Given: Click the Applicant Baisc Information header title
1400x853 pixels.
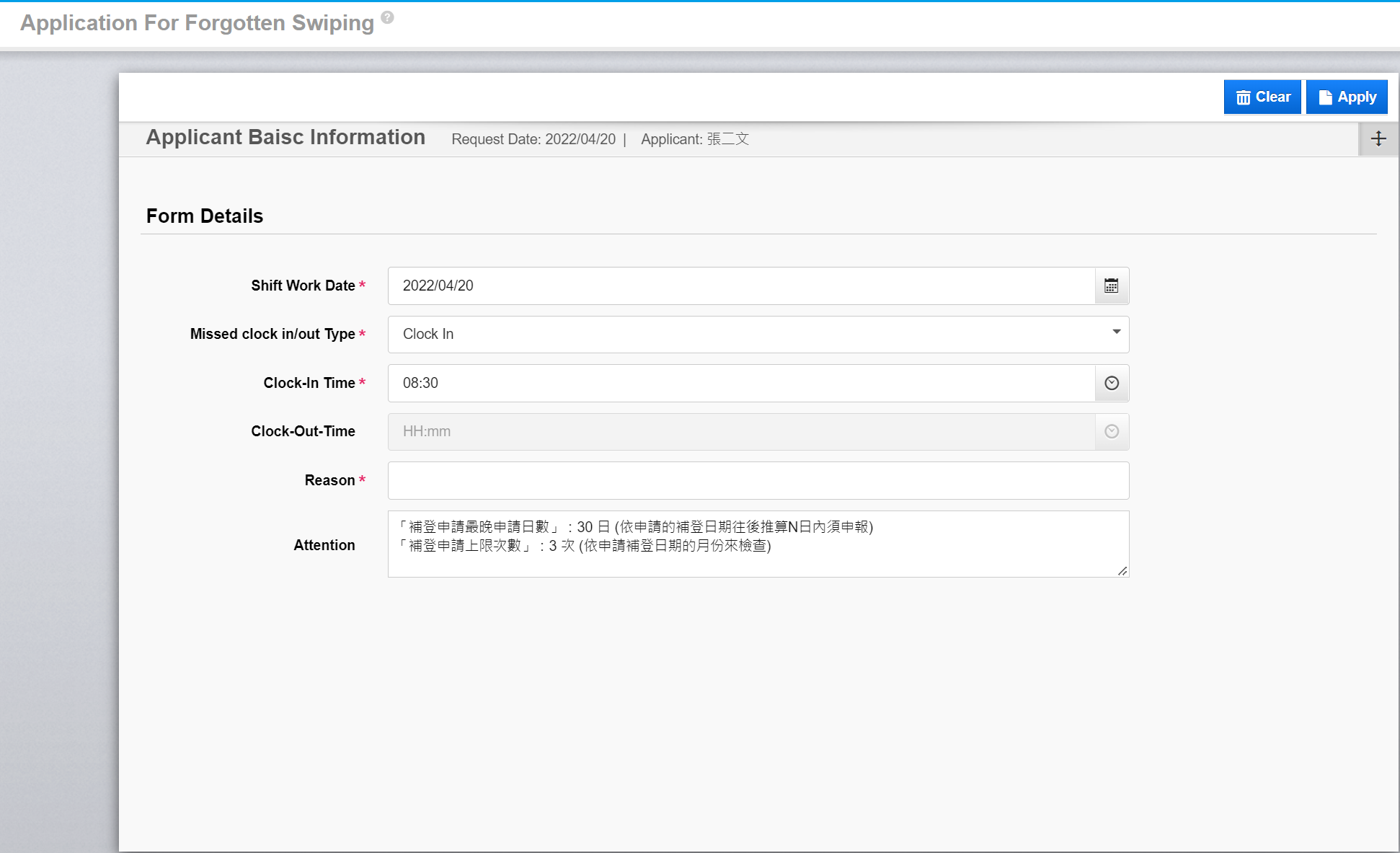Looking at the screenshot, I should point(285,138).
